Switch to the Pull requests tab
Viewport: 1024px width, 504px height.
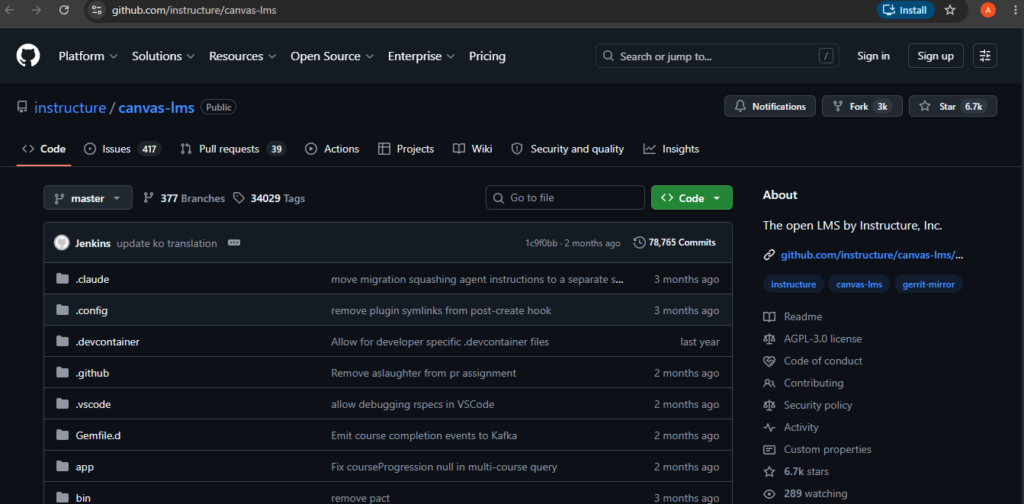233,149
